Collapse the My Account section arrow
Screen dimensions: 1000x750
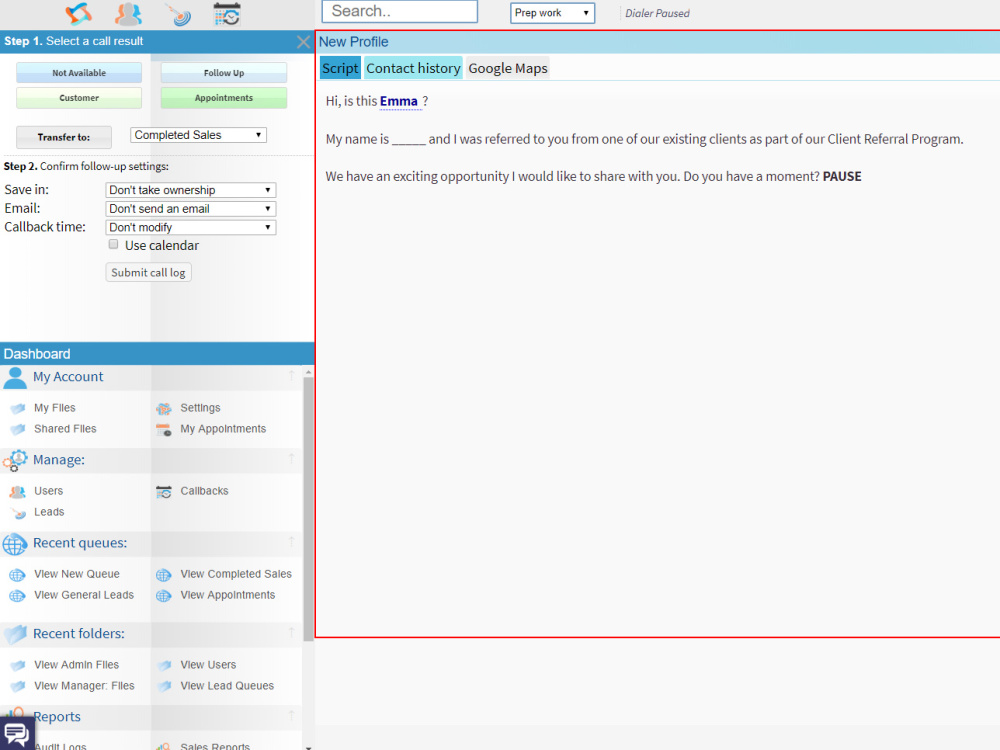click(x=291, y=376)
